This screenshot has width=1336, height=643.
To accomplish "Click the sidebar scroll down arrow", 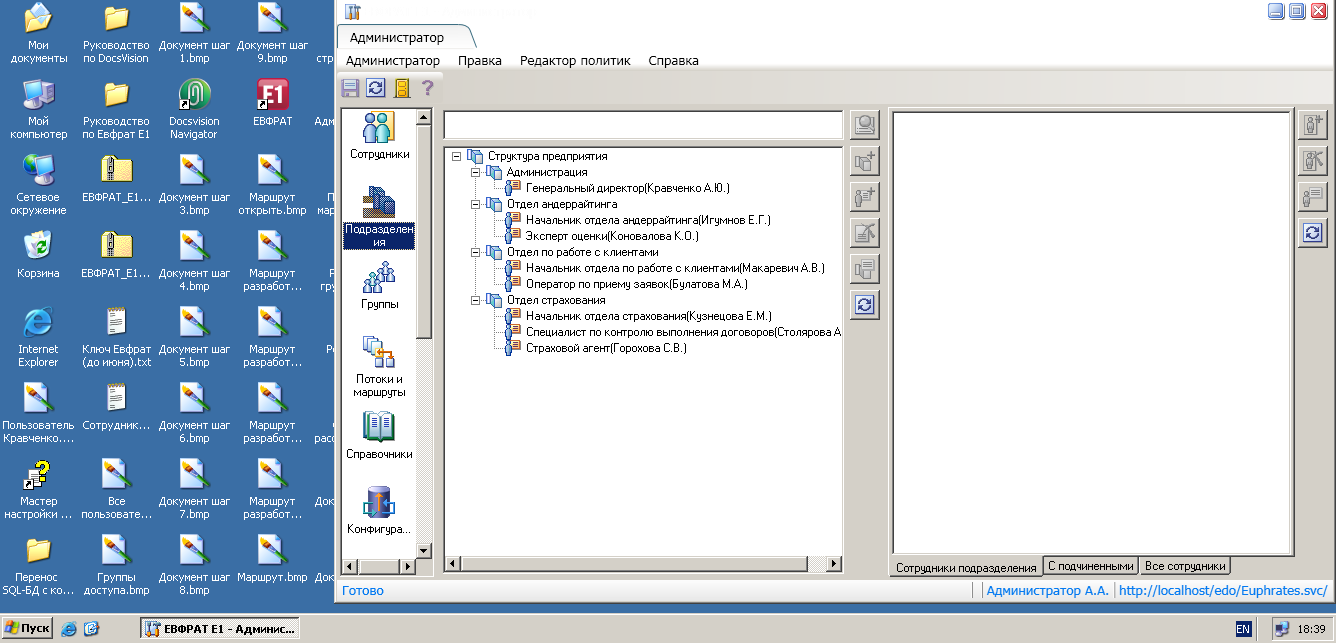I will (424, 550).
